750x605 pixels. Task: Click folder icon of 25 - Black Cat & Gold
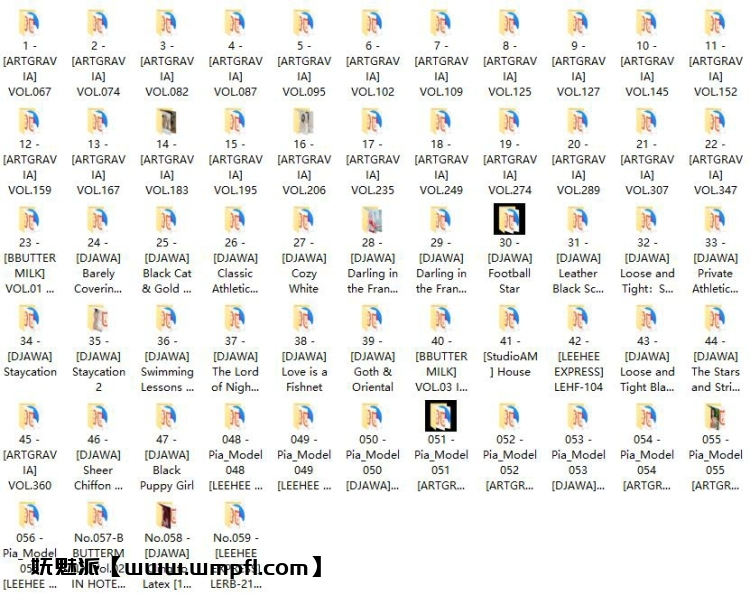pyautogui.click(x=166, y=219)
